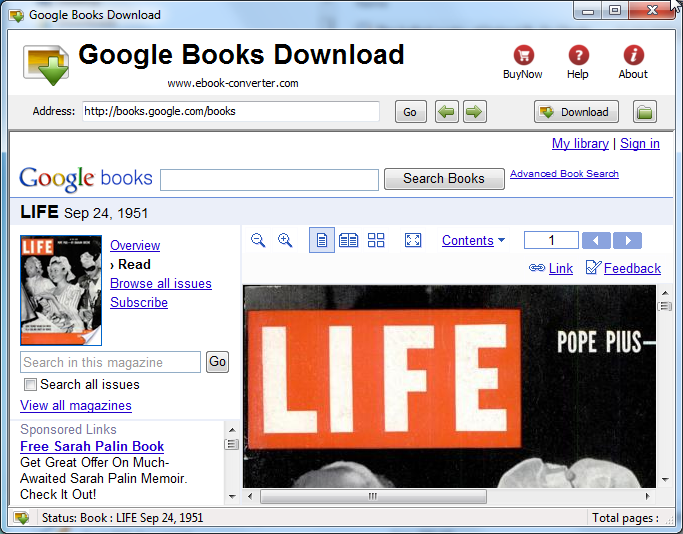The image size is (683, 534).
Task: Open View all magazines link
Action: (x=76, y=406)
